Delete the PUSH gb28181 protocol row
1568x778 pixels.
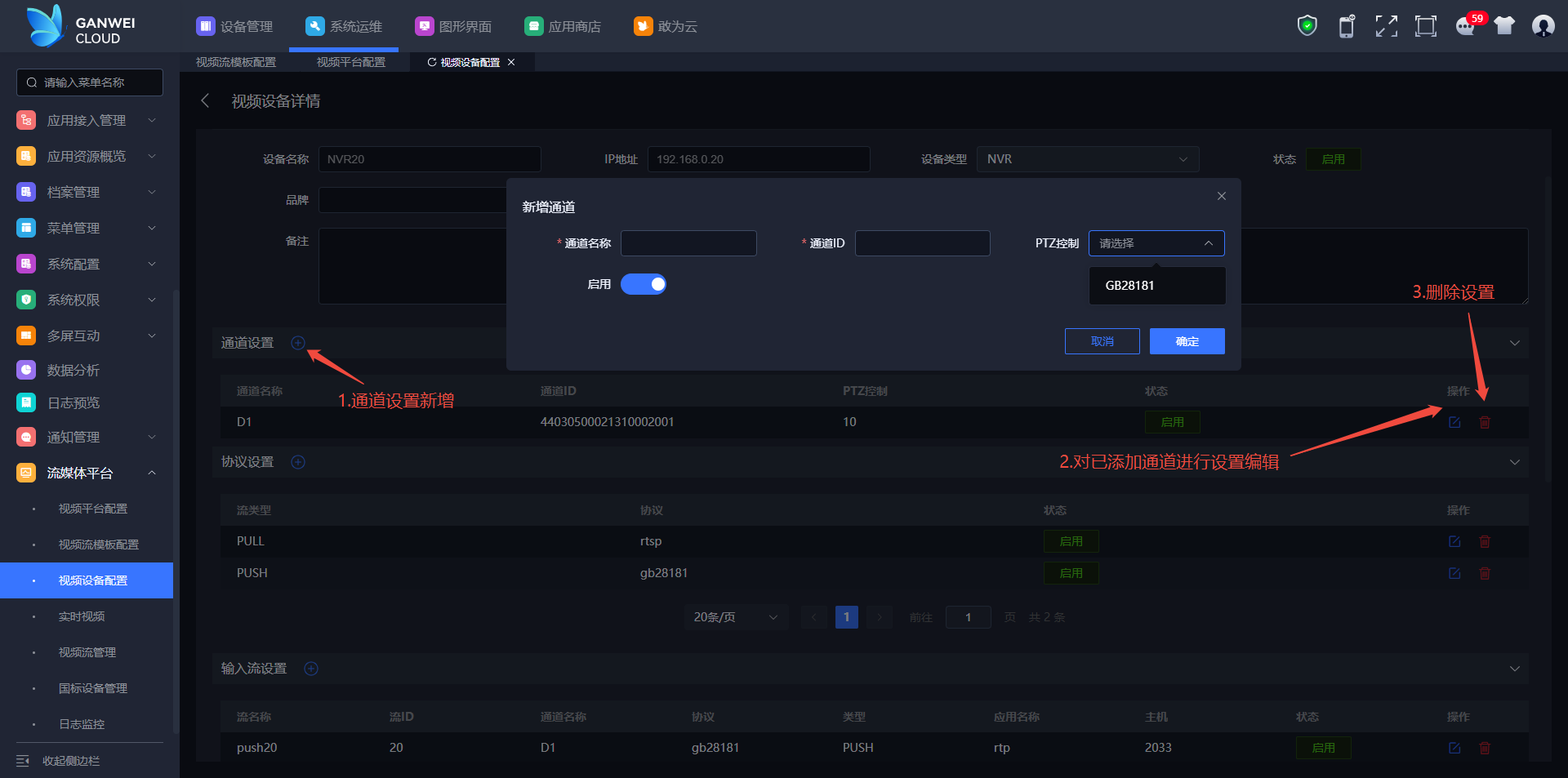(x=1485, y=573)
